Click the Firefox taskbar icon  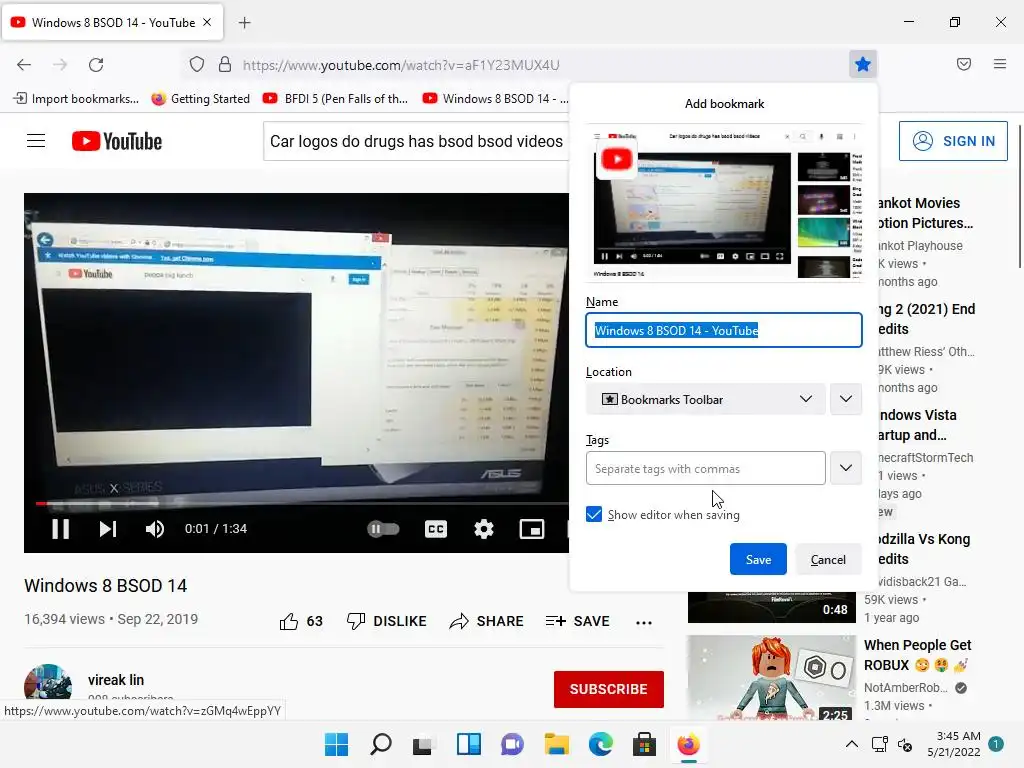(x=688, y=744)
